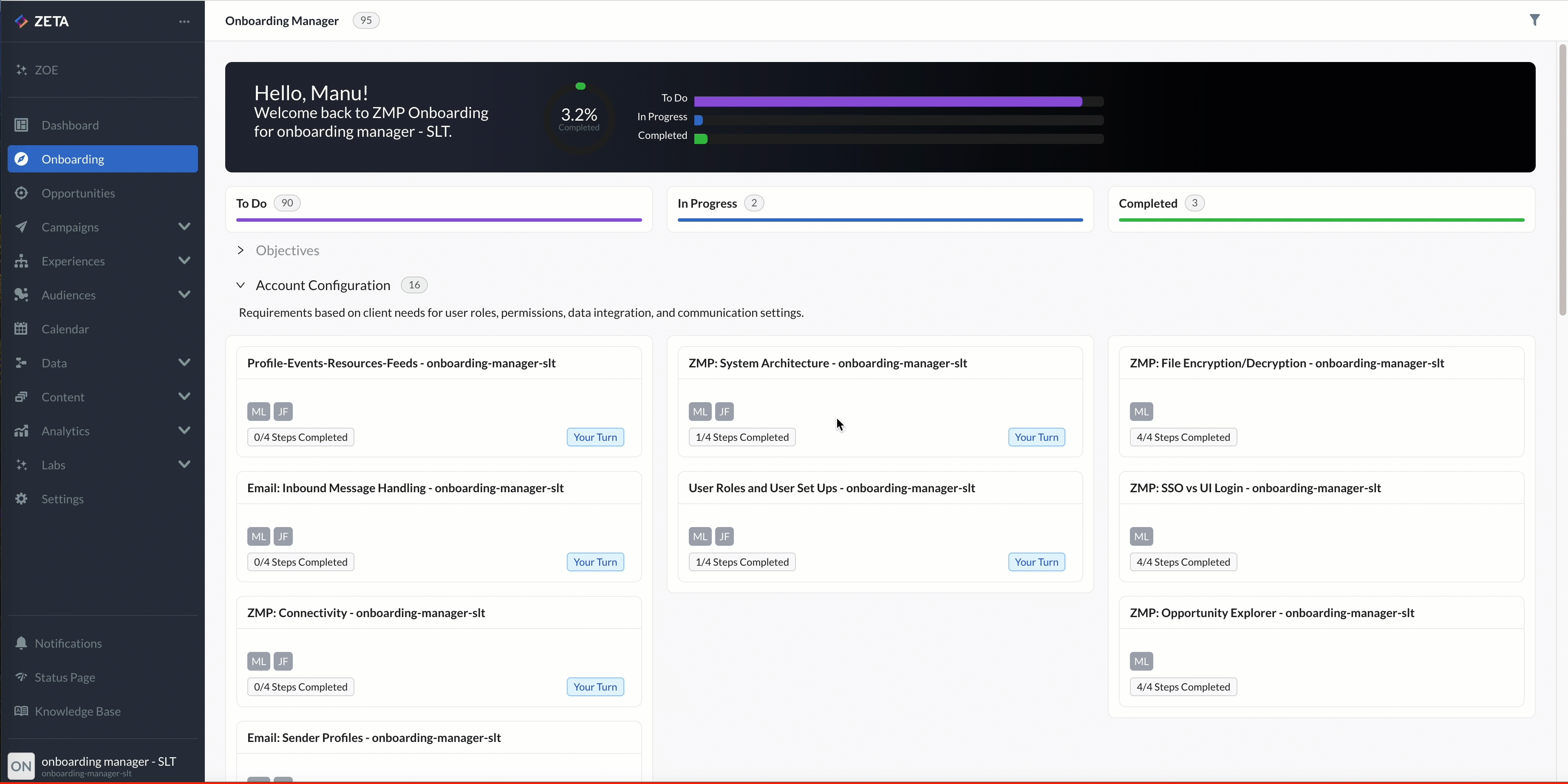Click Your Turn on ZMP: Connectivity card
Image resolution: width=1568 pixels, height=784 pixels.
coord(595,687)
